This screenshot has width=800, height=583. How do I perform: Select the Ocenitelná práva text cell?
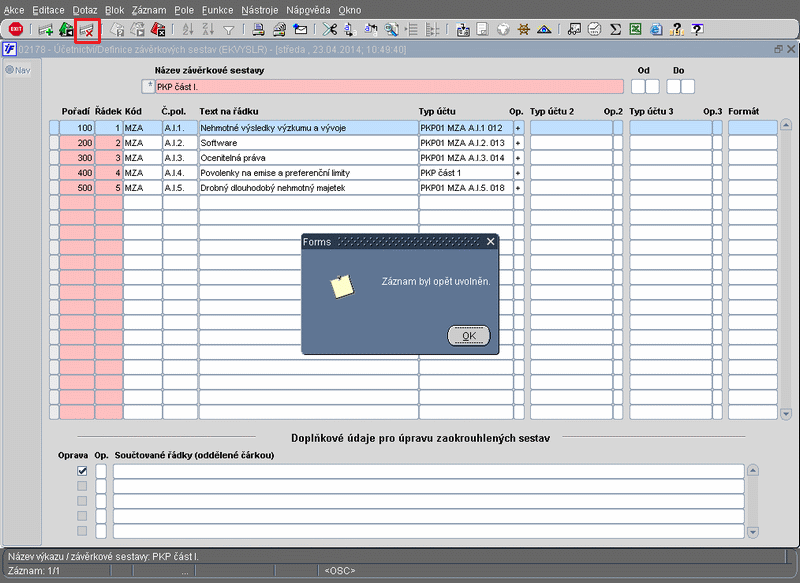(308, 158)
